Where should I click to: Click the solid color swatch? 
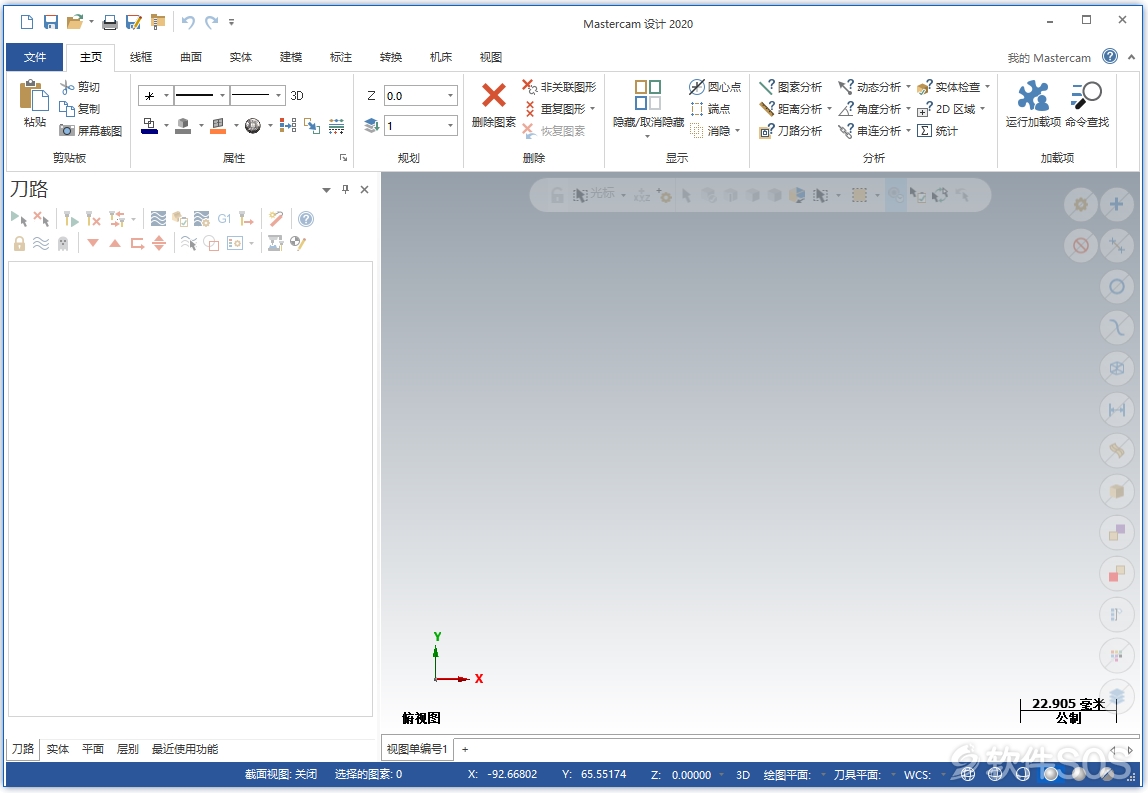(183, 126)
